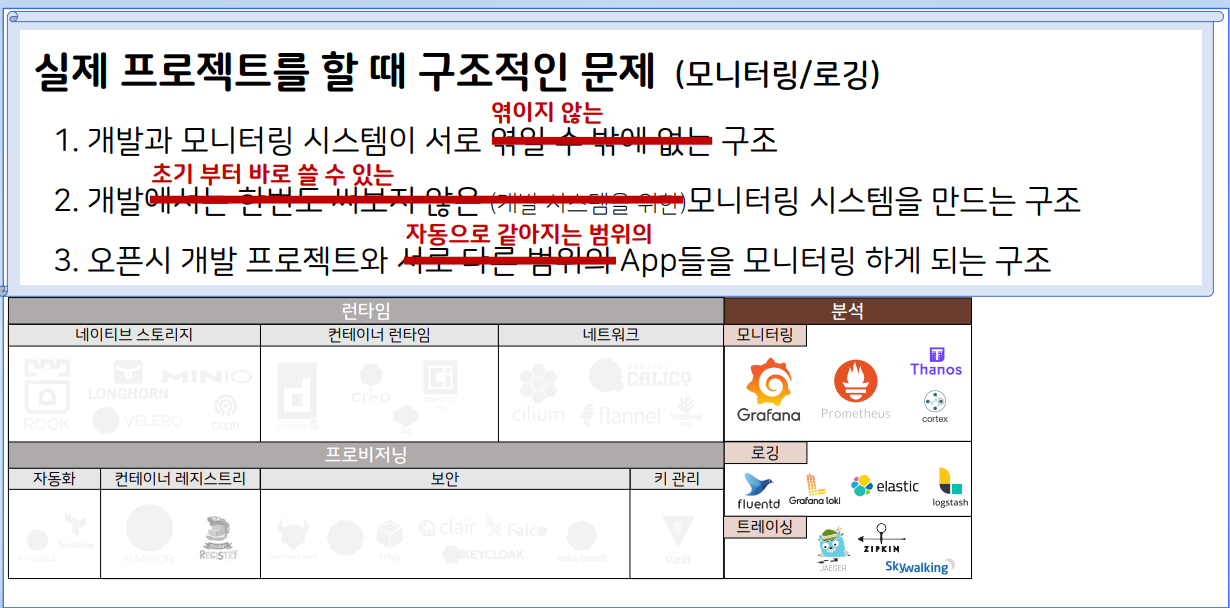Select the Cortex logo
Screen dimensions: 1230x608
(935, 407)
